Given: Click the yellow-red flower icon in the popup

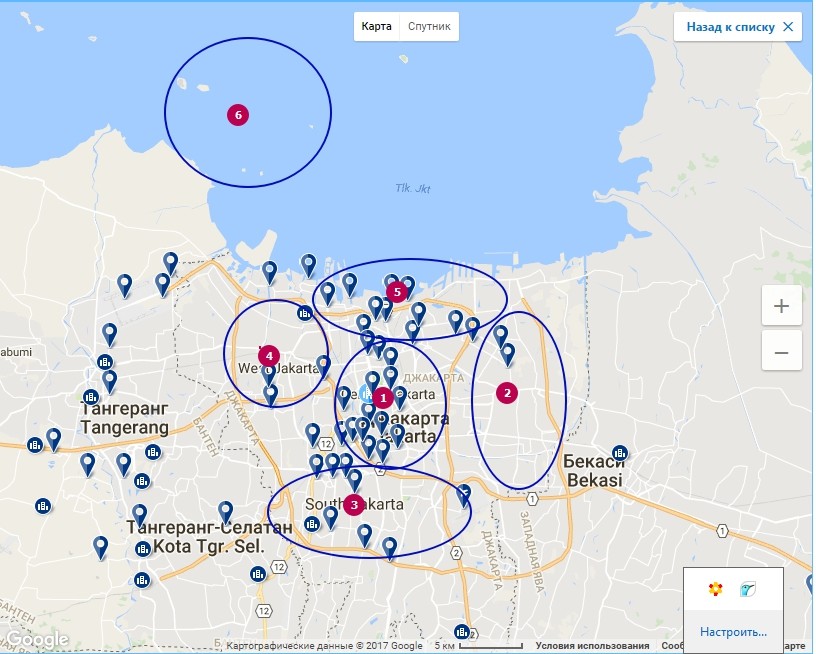Looking at the screenshot, I should pyautogui.click(x=715, y=590).
